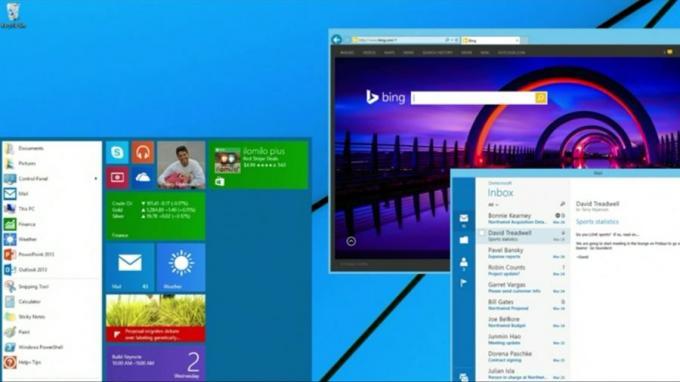The height and width of the screenshot is (382, 680).
Task: Tick the checkbox beside David Treadwell email
Action: (x=482, y=233)
